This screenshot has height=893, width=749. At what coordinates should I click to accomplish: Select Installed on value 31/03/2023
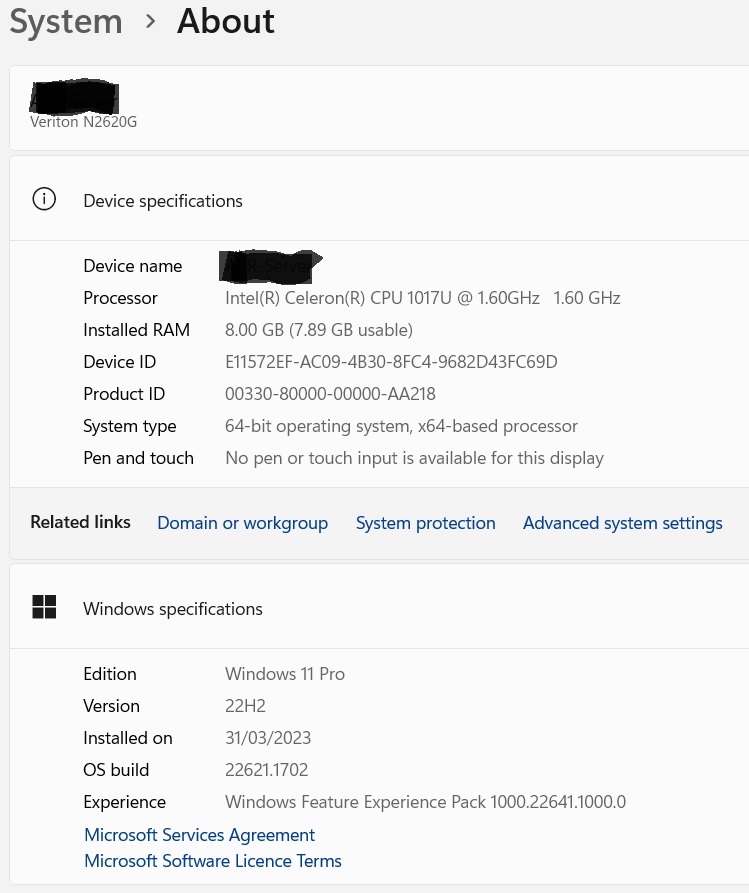click(x=268, y=738)
